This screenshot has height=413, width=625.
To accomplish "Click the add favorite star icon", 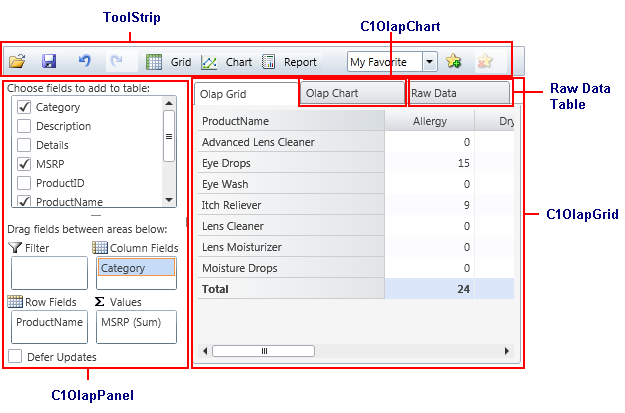I will point(454,62).
